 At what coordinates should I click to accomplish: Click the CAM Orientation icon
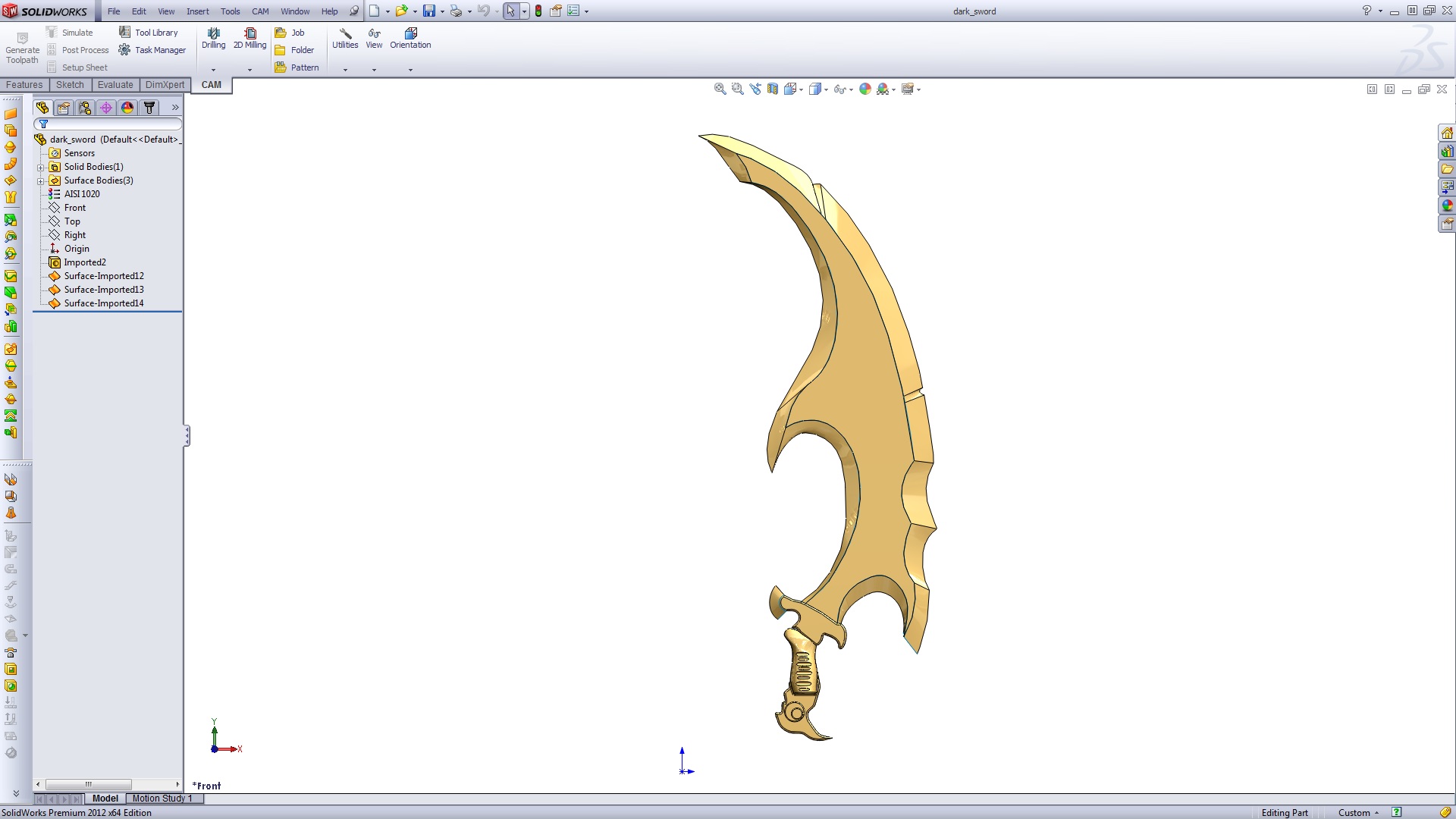point(410,33)
